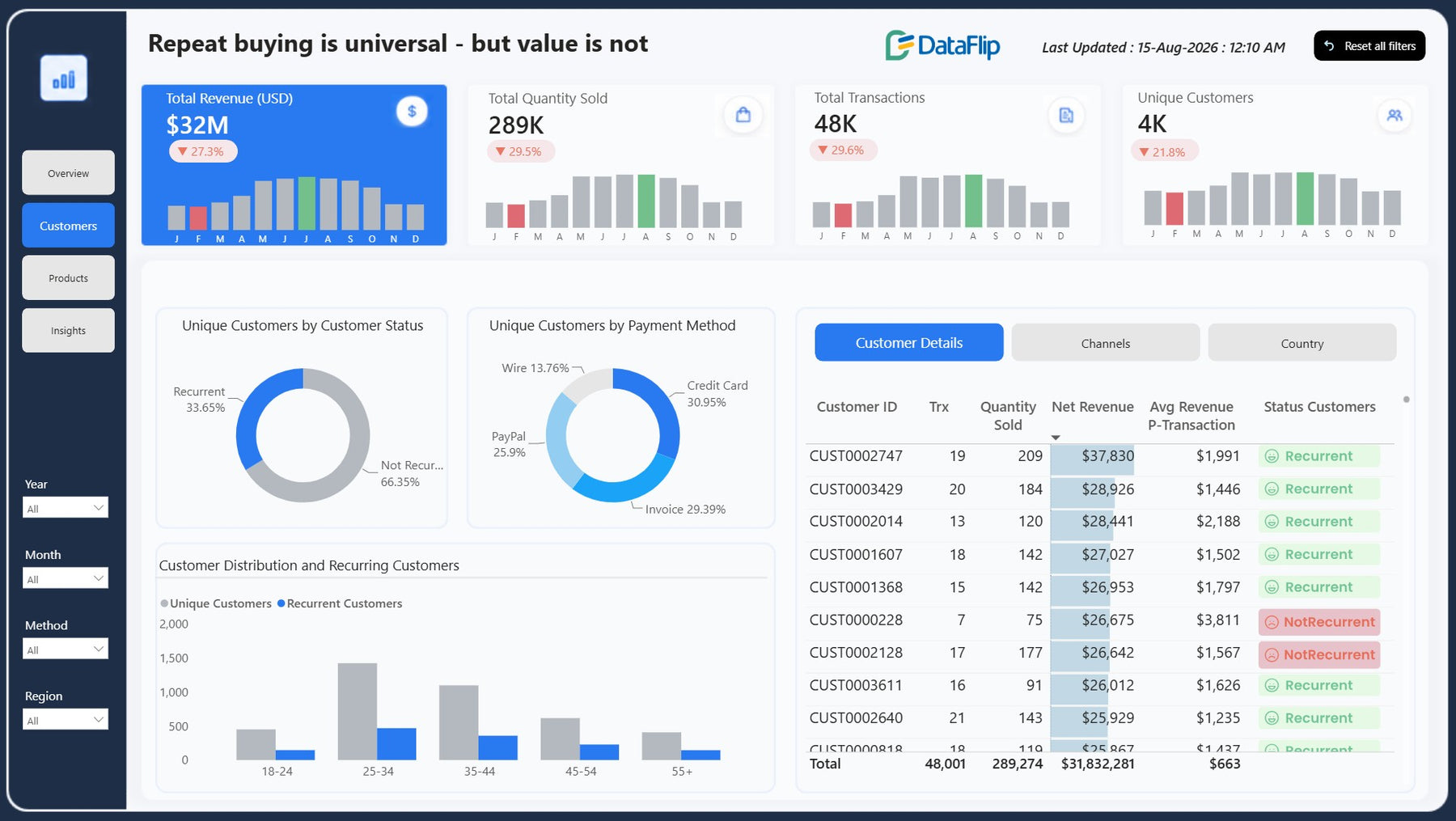1456x821 pixels.
Task: Open the Year filter dropdown
Action: [66, 508]
